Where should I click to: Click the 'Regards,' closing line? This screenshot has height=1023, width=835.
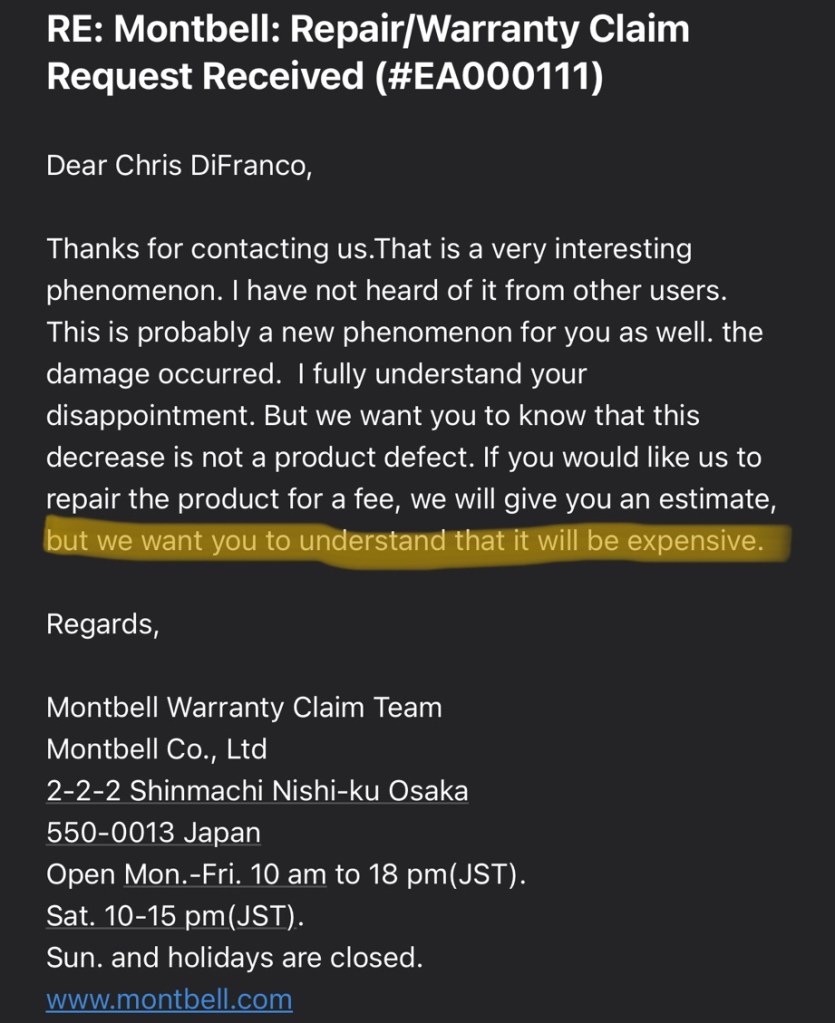(x=103, y=624)
